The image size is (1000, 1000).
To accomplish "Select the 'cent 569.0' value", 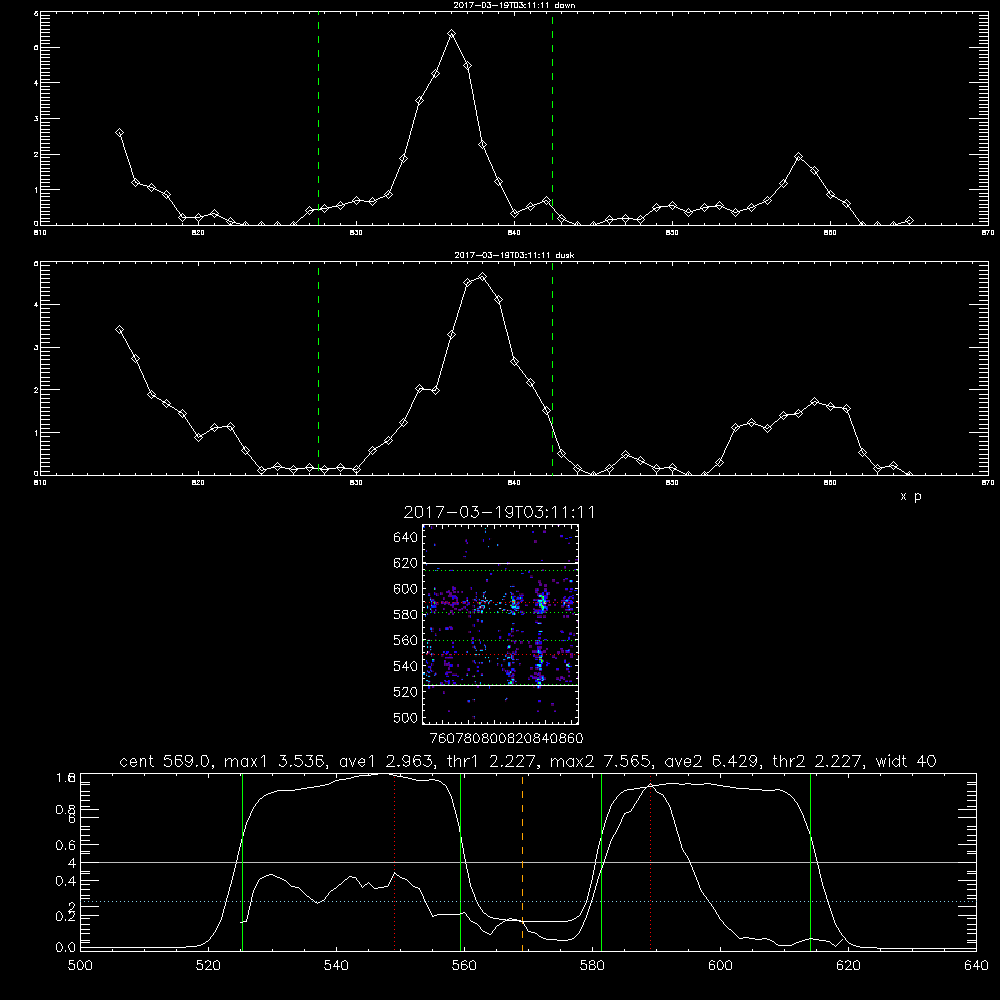I will pyautogui.click(x=165, y=761).
